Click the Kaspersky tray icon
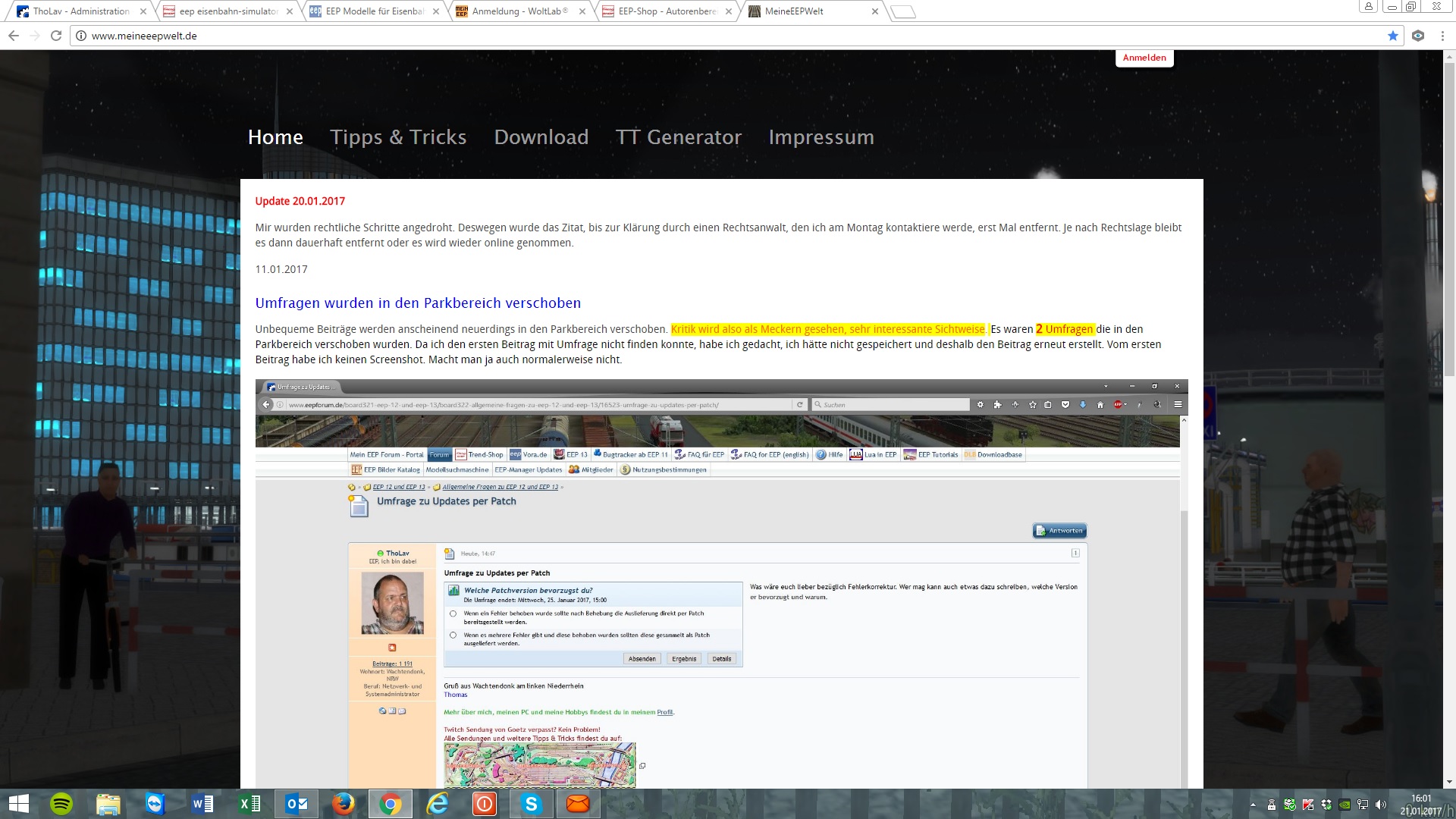The height and width of the screenshot is (819, 1456). (x=1307, y=805)
